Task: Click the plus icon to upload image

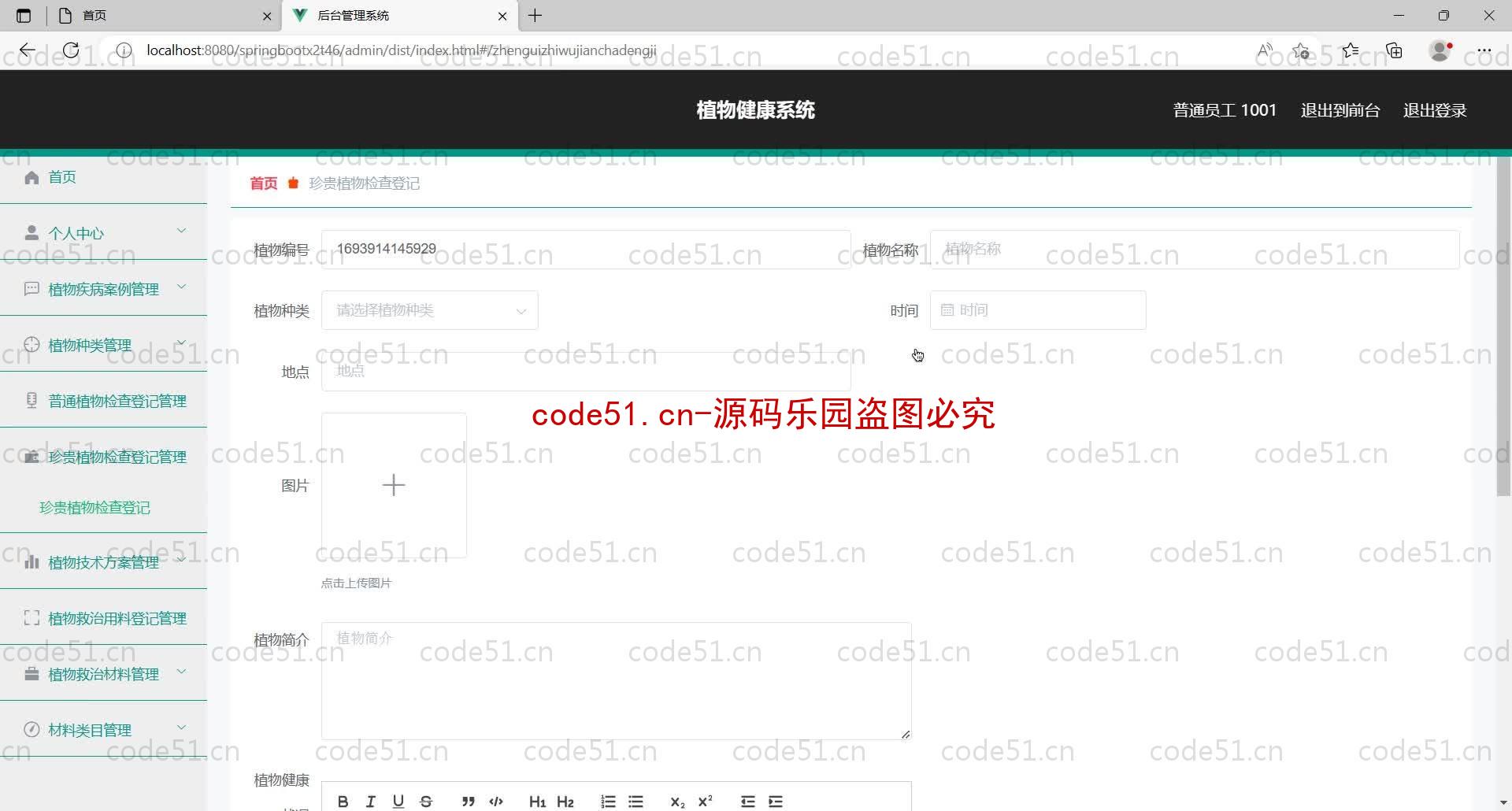Action: pyautogui.click(x=394, y=485)
